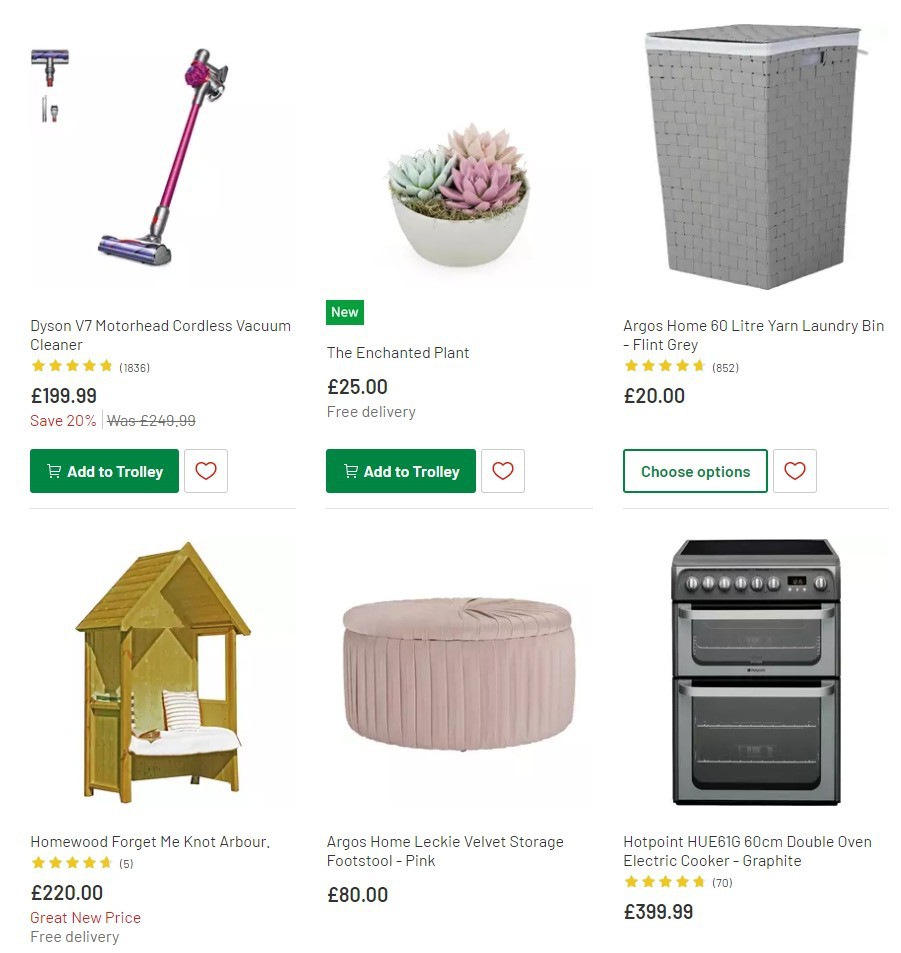Add Dyson V7 vacuum to trolley

pyautogui.click(x=104, y=471)
